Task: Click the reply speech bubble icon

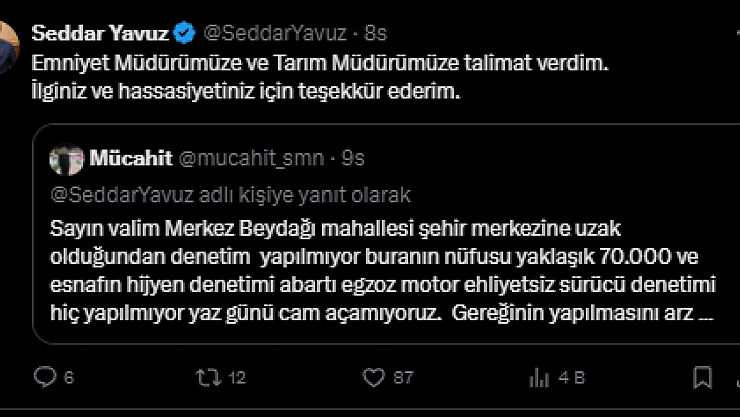Action: pos(46,377)
